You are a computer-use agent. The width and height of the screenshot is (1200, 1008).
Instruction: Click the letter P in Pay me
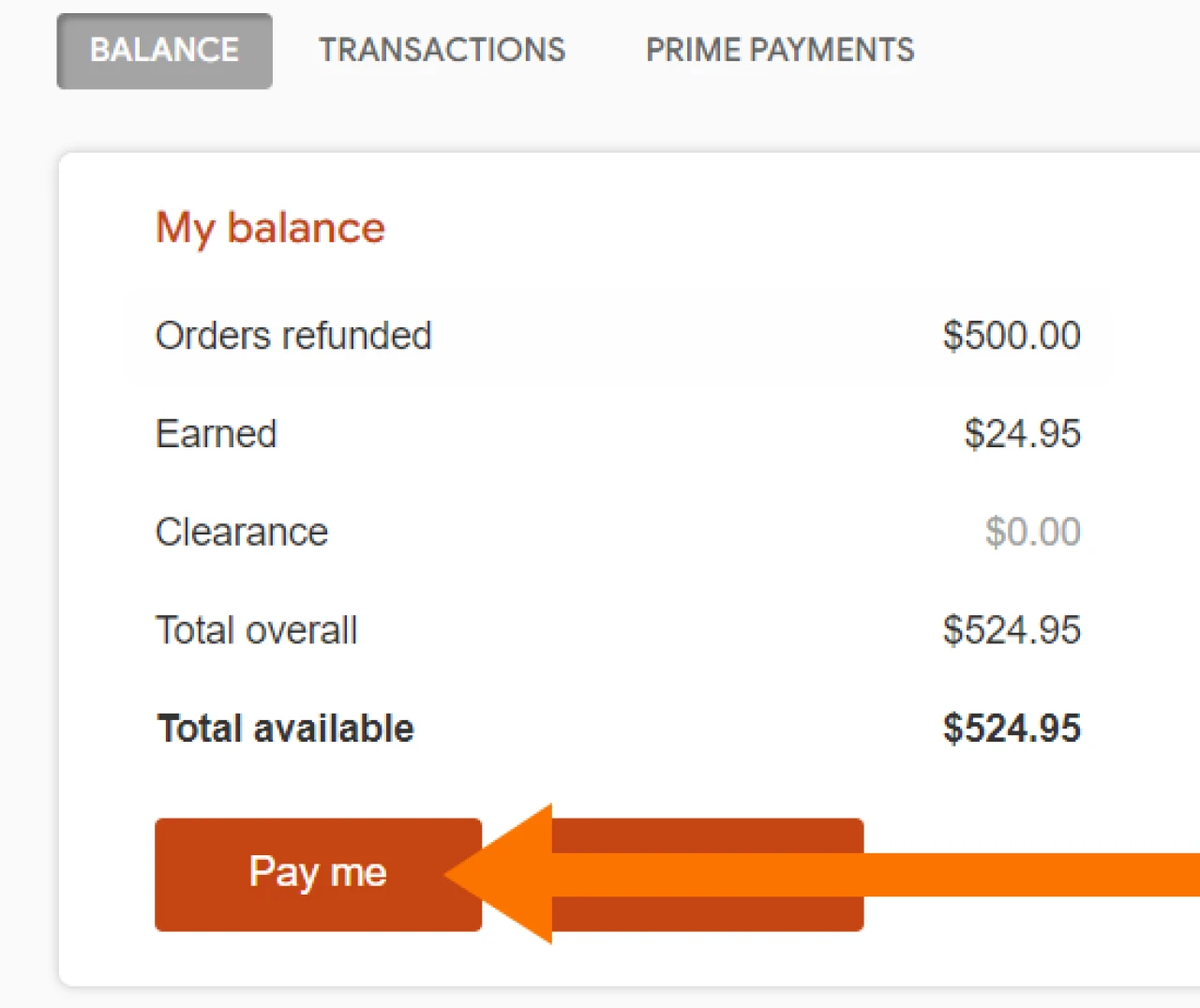coord(262,872)
